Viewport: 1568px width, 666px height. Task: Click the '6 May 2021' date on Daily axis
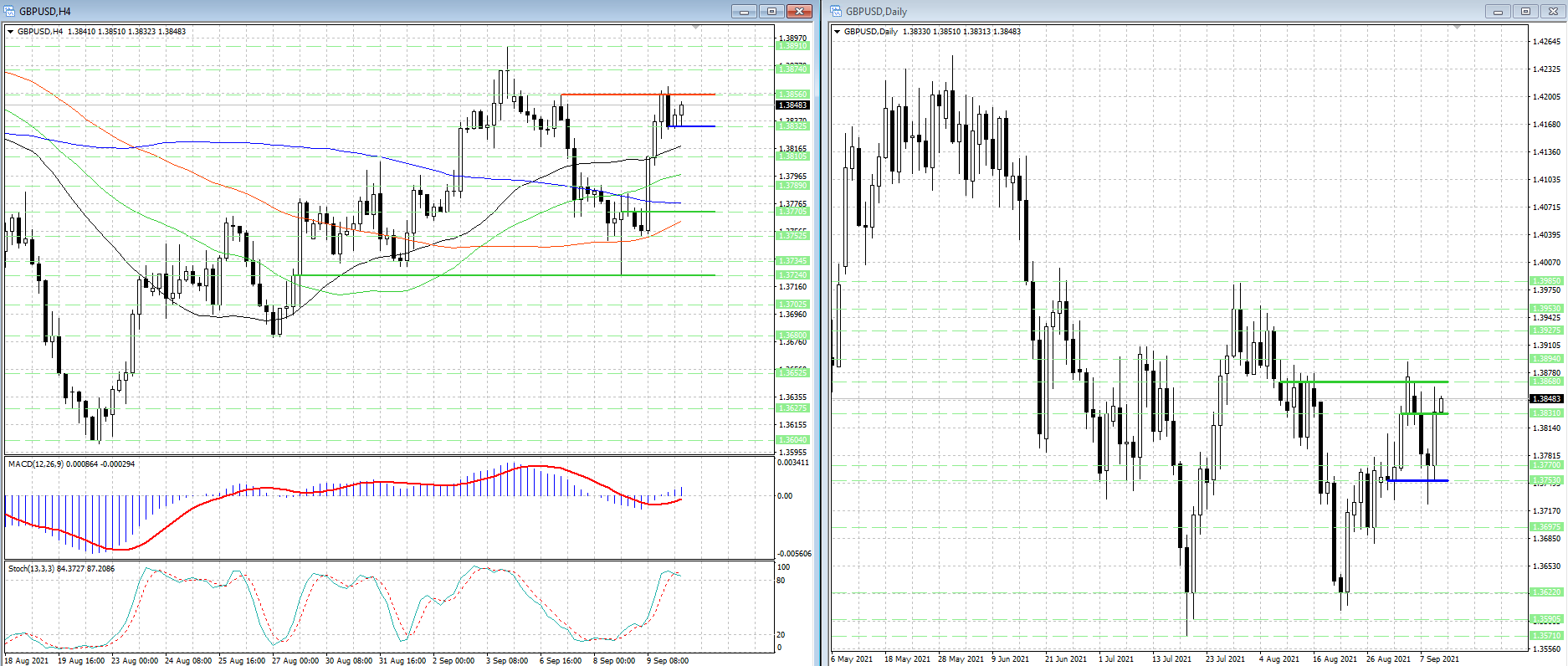pos(852,659)
